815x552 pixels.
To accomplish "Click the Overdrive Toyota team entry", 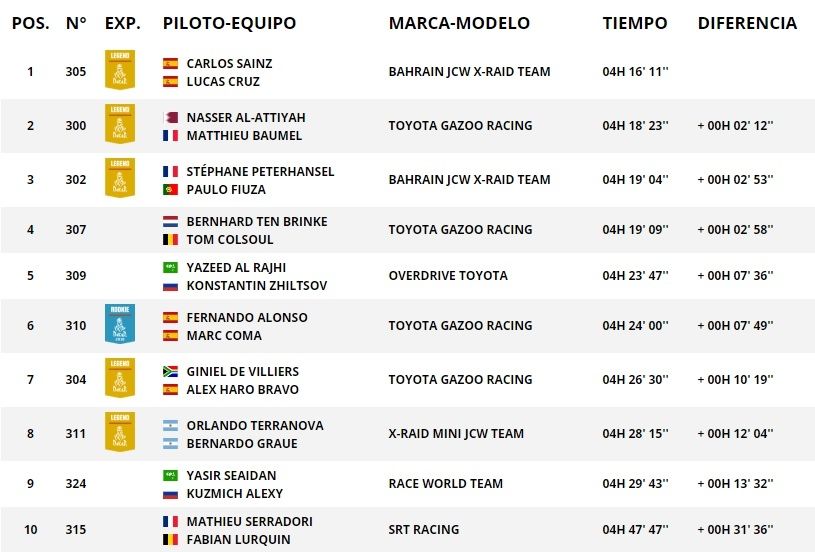I will coord(448,275).
